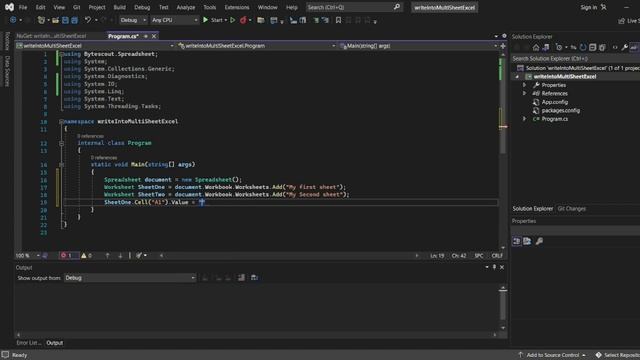Click the New Project toolbar icon
The height and width of the screenshot is (360, 640).
41,20
